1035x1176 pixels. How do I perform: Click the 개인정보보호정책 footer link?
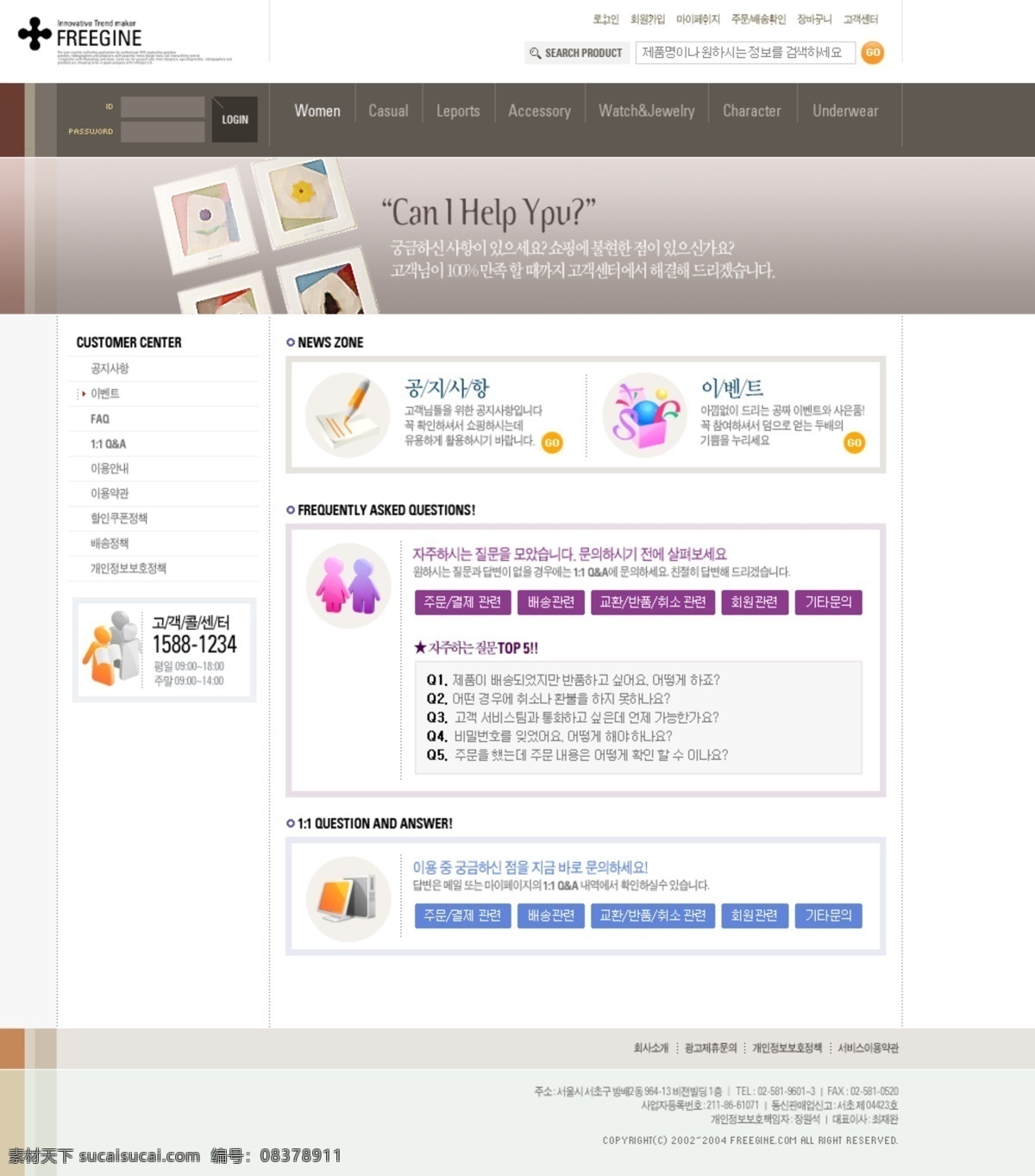(x=787, y=1047)
